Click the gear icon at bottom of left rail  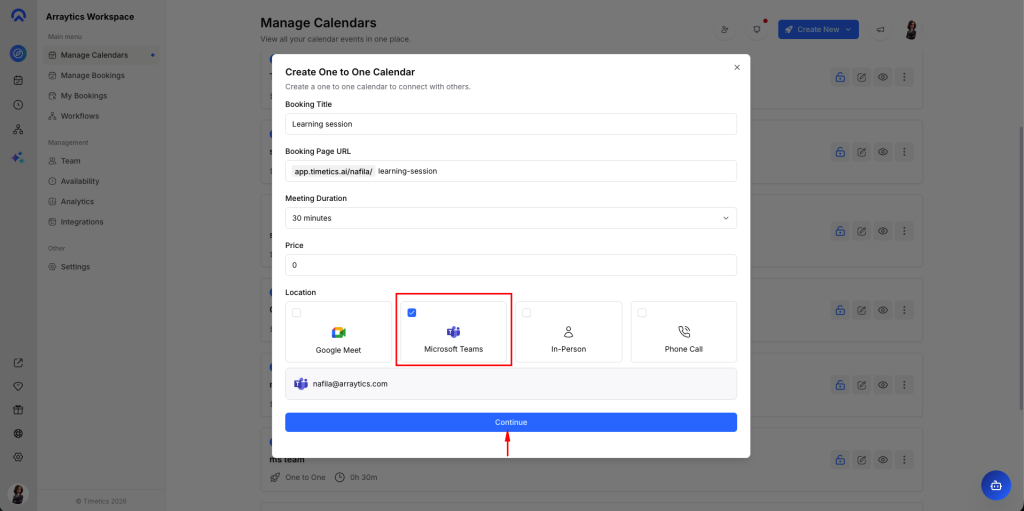(x=18, y=457)
